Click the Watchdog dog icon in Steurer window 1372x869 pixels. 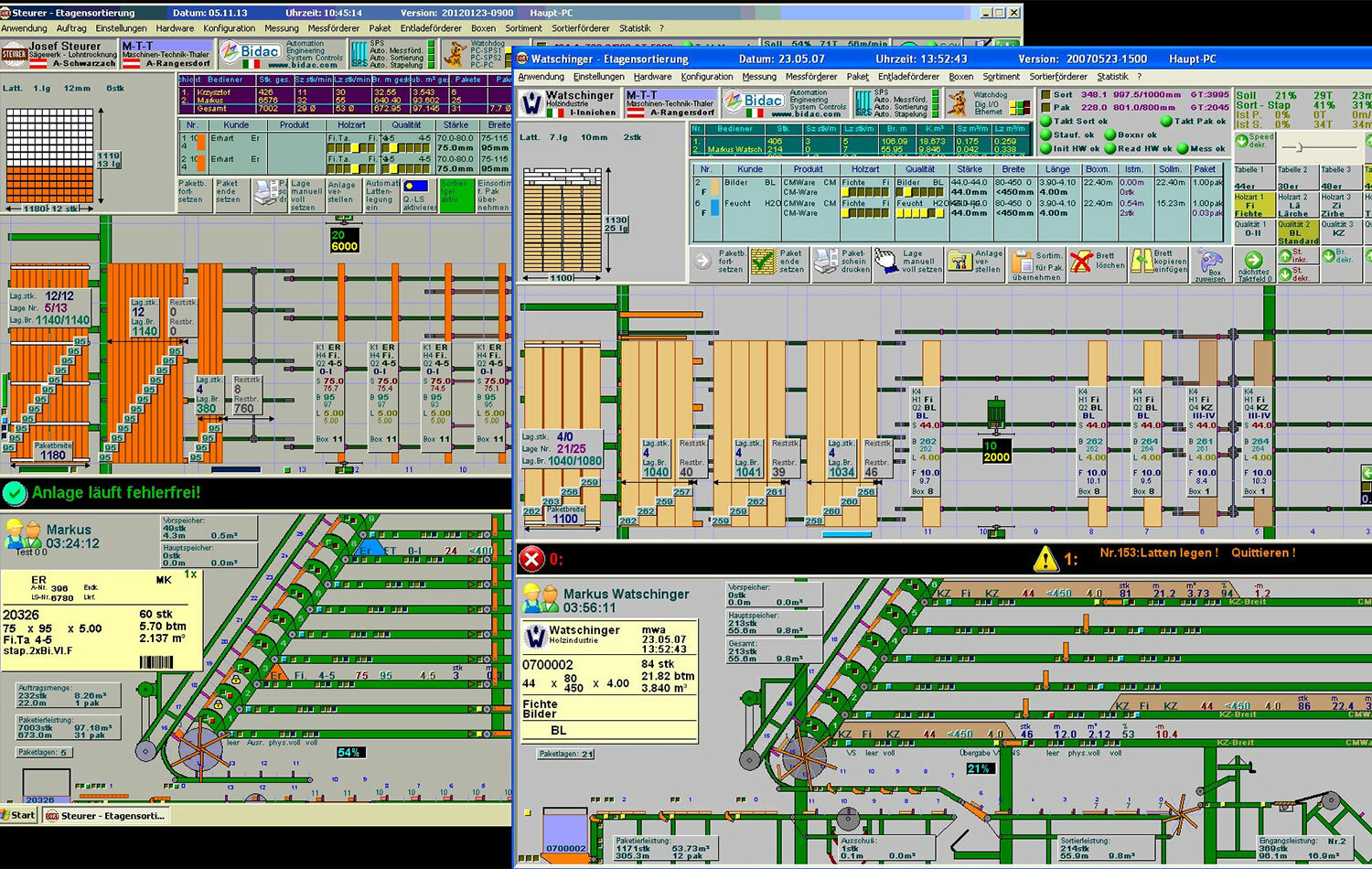(455, 54)
